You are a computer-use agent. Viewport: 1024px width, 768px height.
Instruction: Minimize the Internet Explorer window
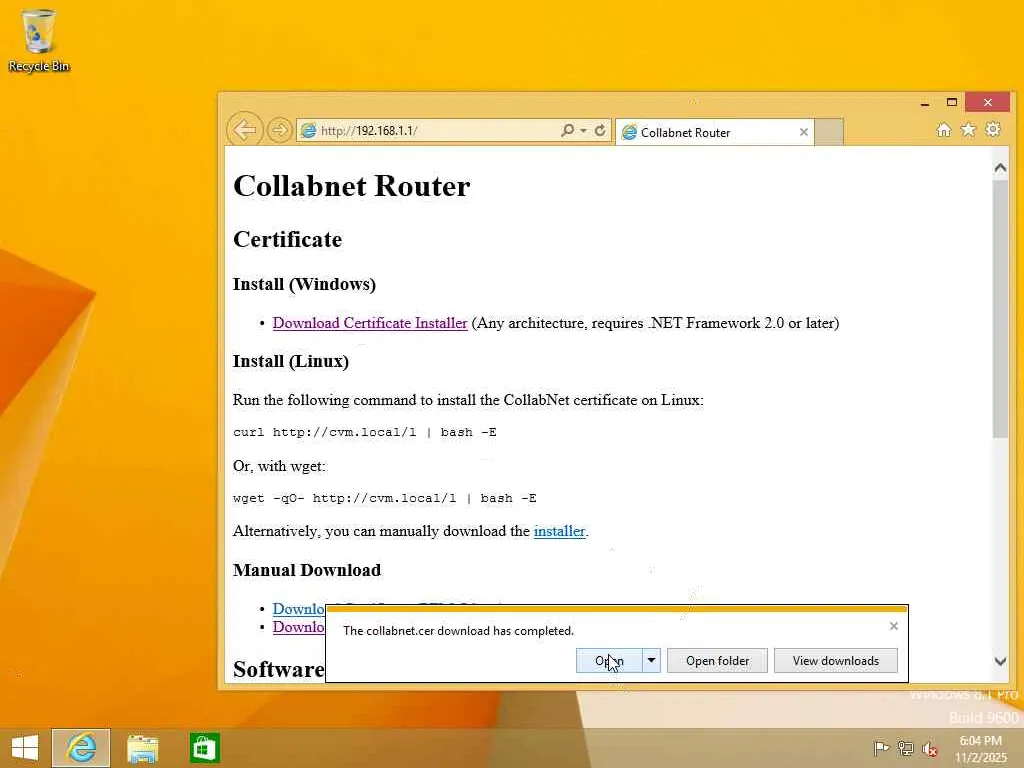(x=925, y=103)
